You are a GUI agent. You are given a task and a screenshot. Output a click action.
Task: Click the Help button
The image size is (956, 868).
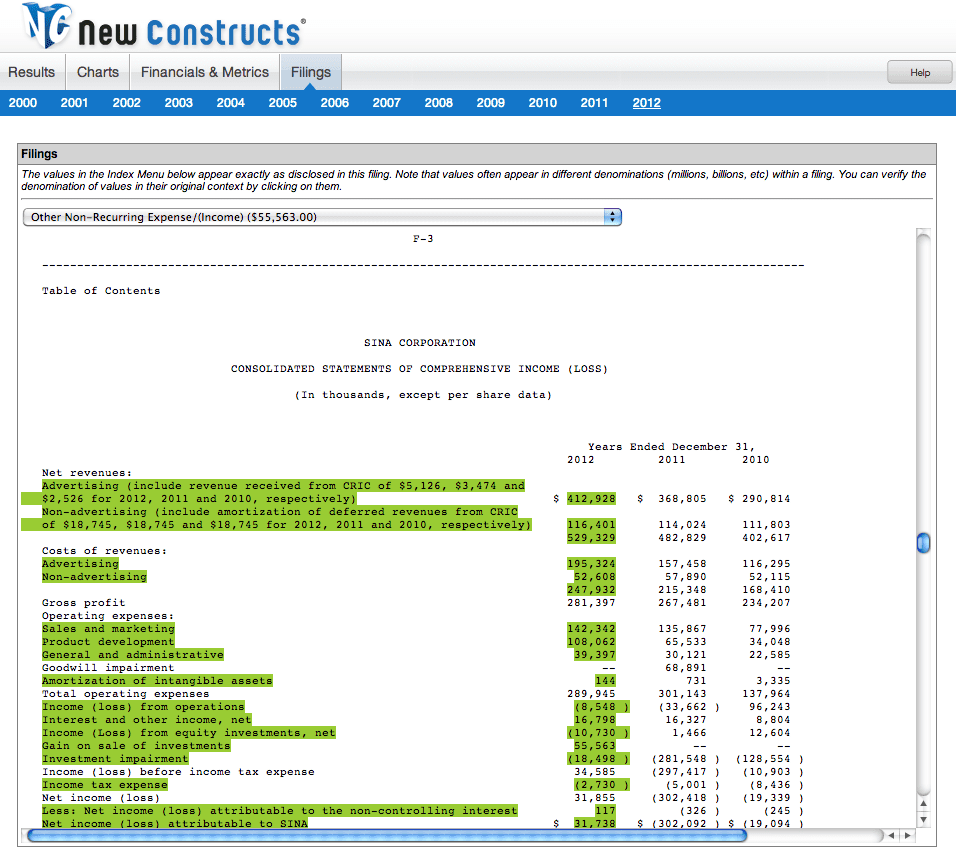coord(920,73)
